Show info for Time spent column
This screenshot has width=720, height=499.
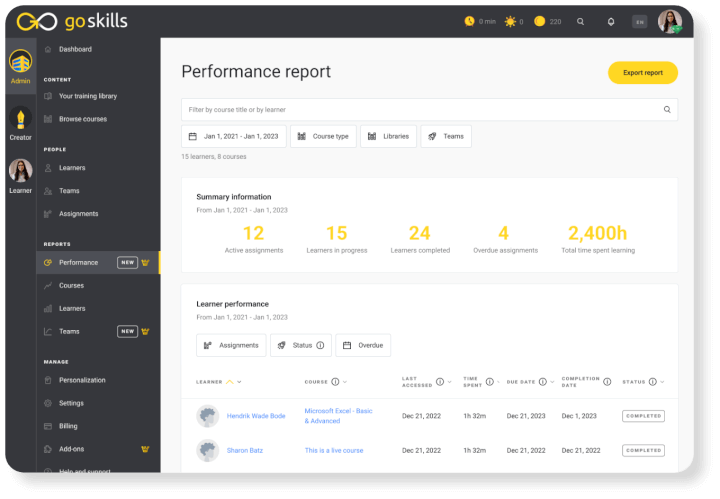(489, 382)
